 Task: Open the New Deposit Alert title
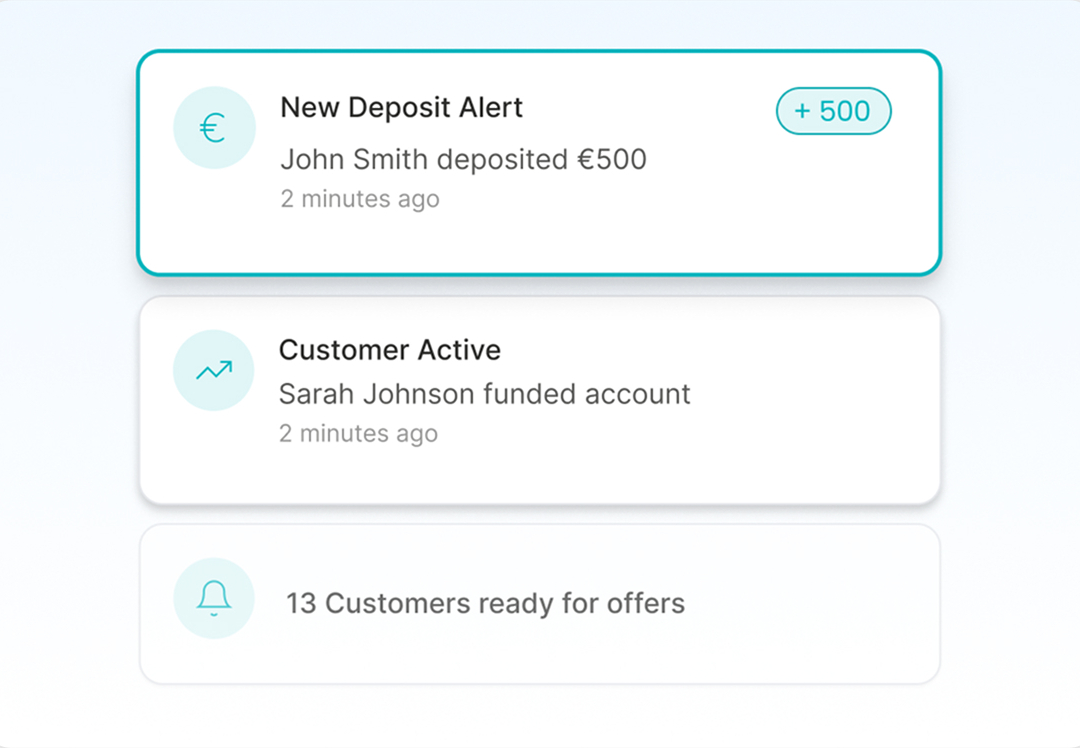[x=401, y=108]
